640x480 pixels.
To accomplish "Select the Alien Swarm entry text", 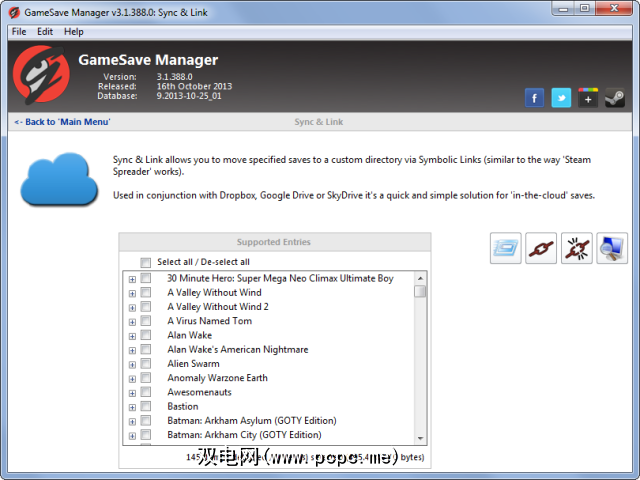I will pos(193,364).
